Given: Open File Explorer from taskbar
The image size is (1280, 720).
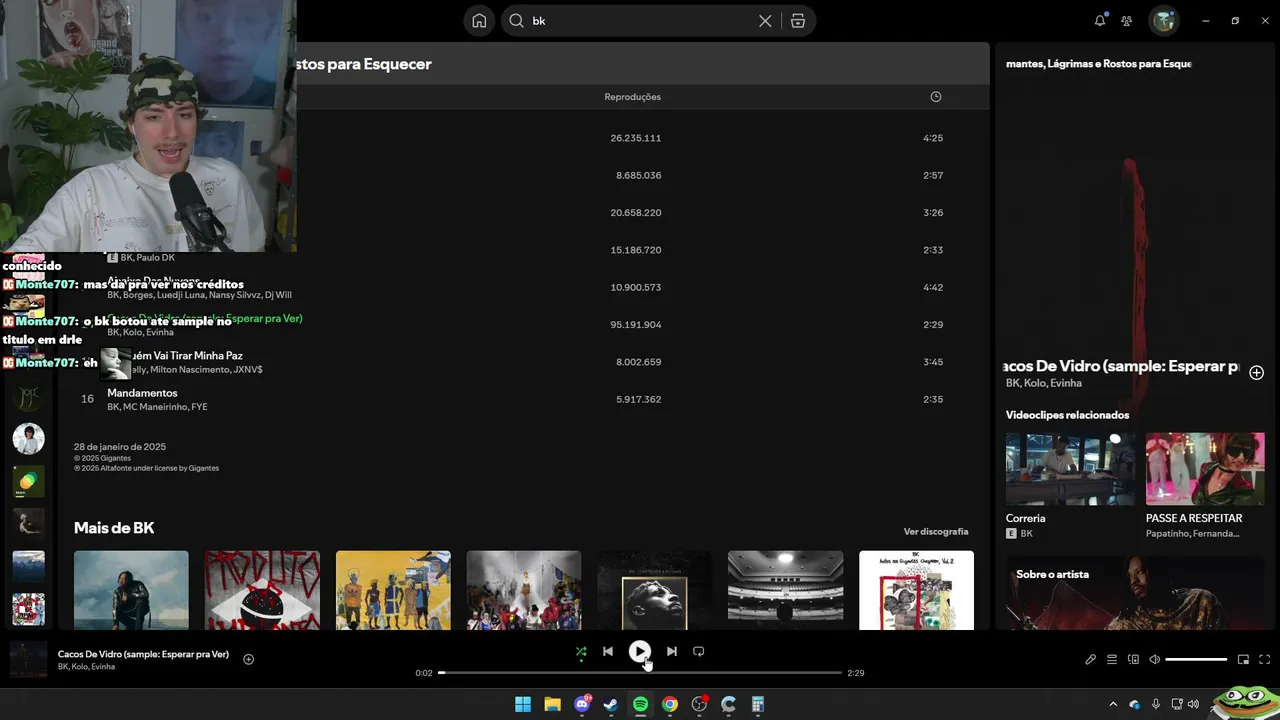Looking at the screenshot, I should pos(552,704).
